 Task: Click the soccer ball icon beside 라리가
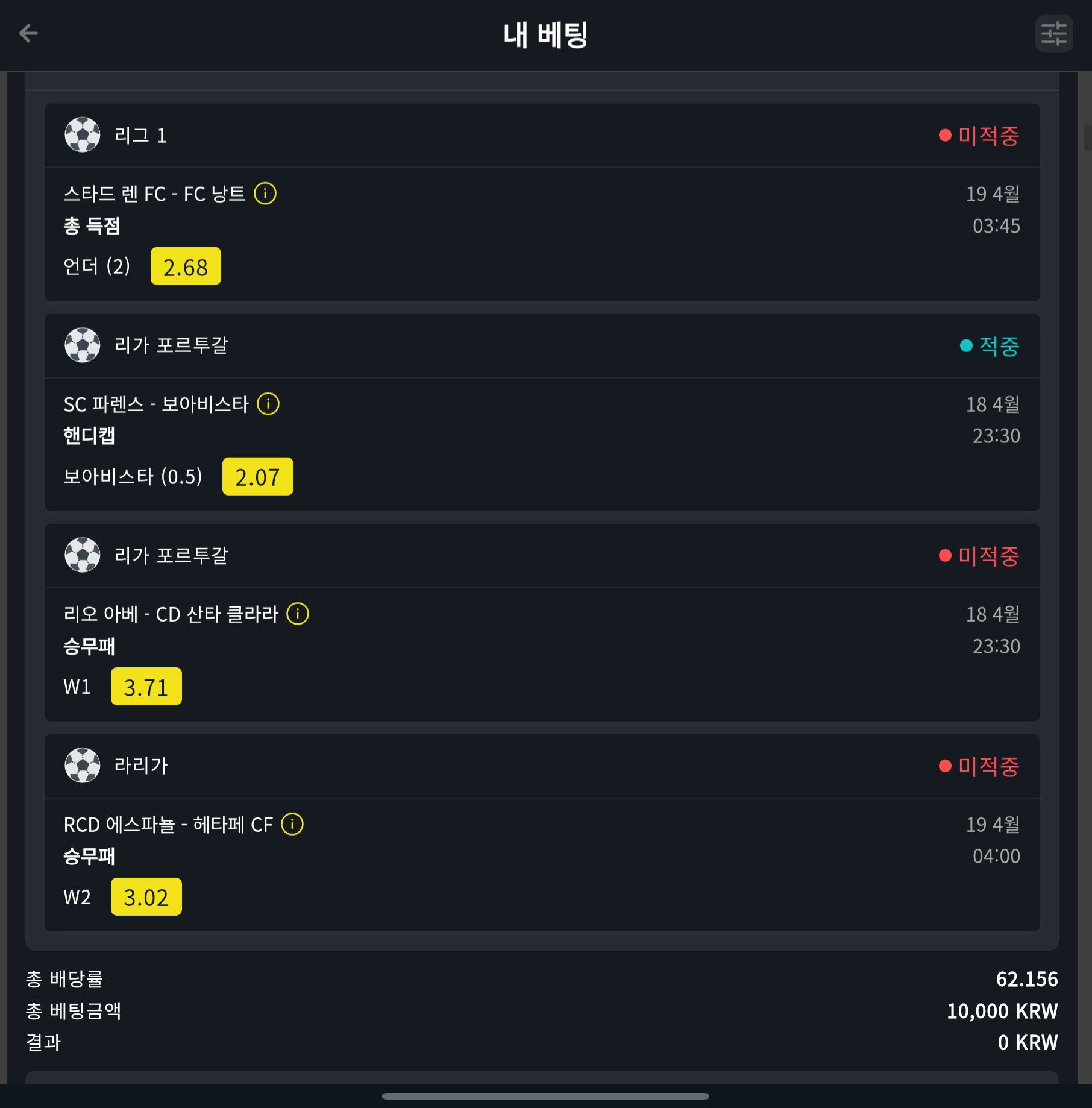[83, 765]
